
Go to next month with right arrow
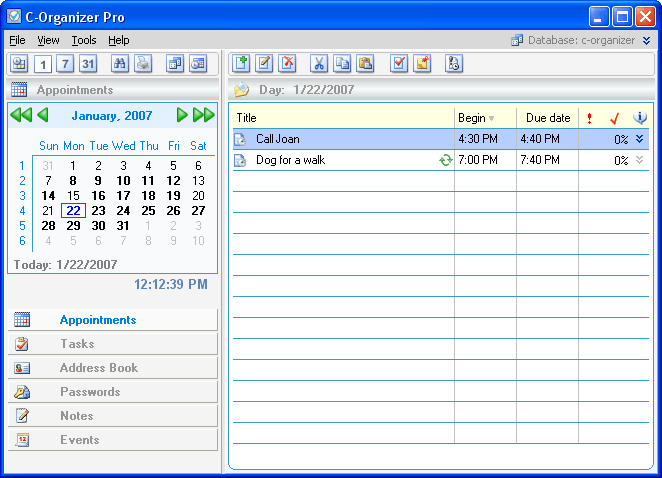182,115
